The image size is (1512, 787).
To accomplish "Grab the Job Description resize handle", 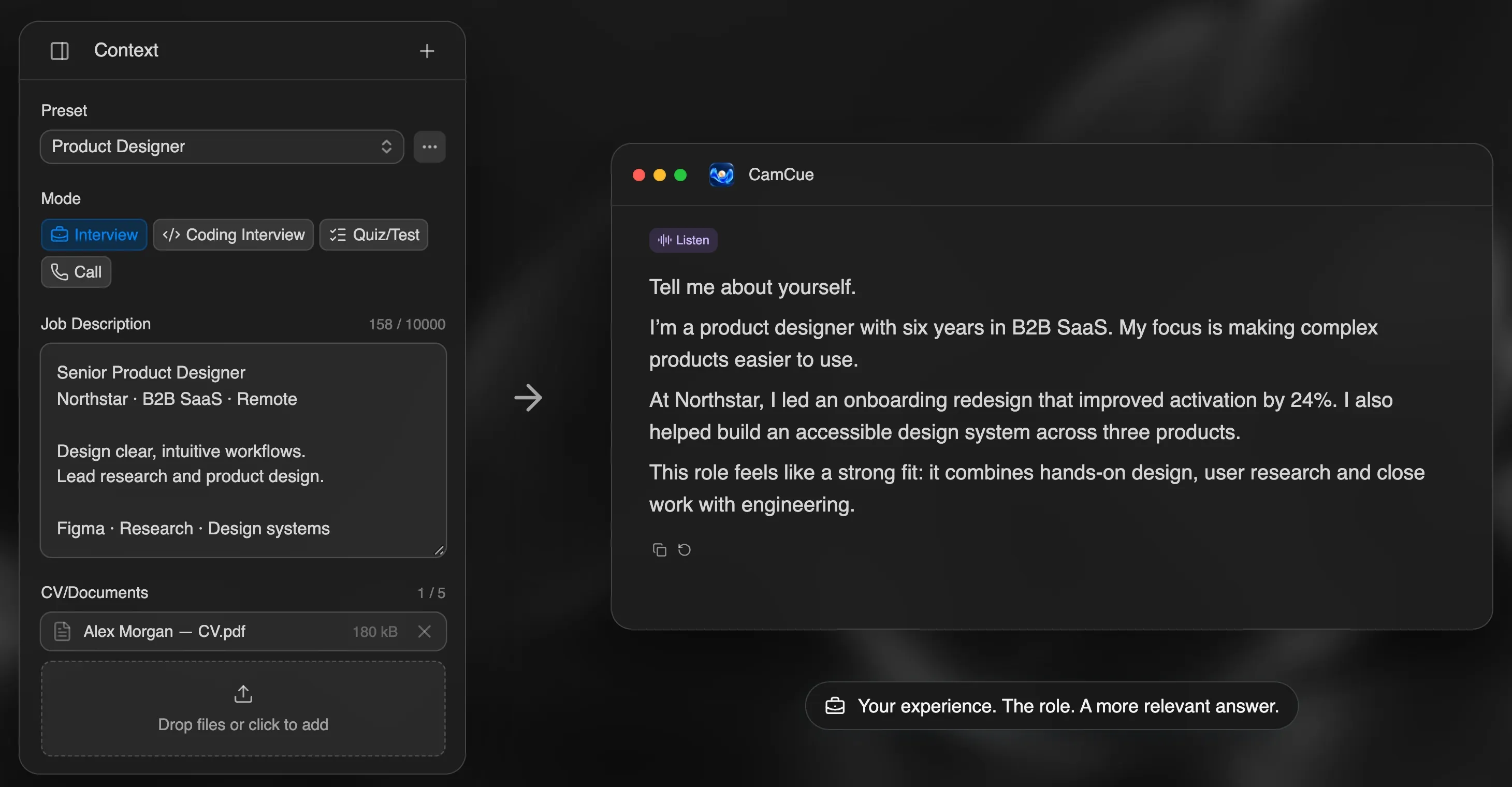I will 439,550.
